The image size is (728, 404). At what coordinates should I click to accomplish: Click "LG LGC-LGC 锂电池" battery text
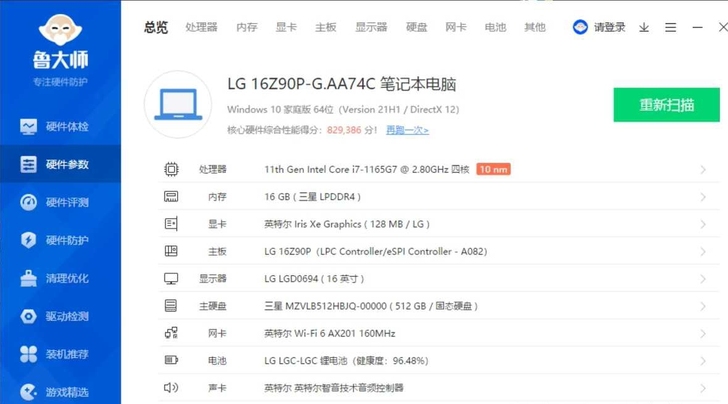click(x=306, y=361)
